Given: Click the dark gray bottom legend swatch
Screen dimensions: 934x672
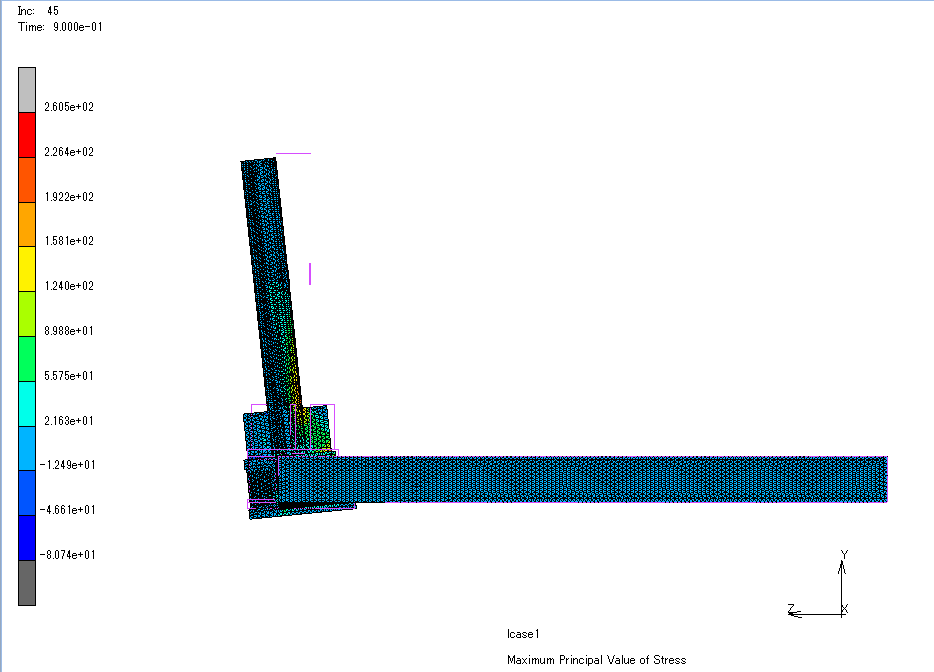Looking at the screenshot, I should point(27,583).
